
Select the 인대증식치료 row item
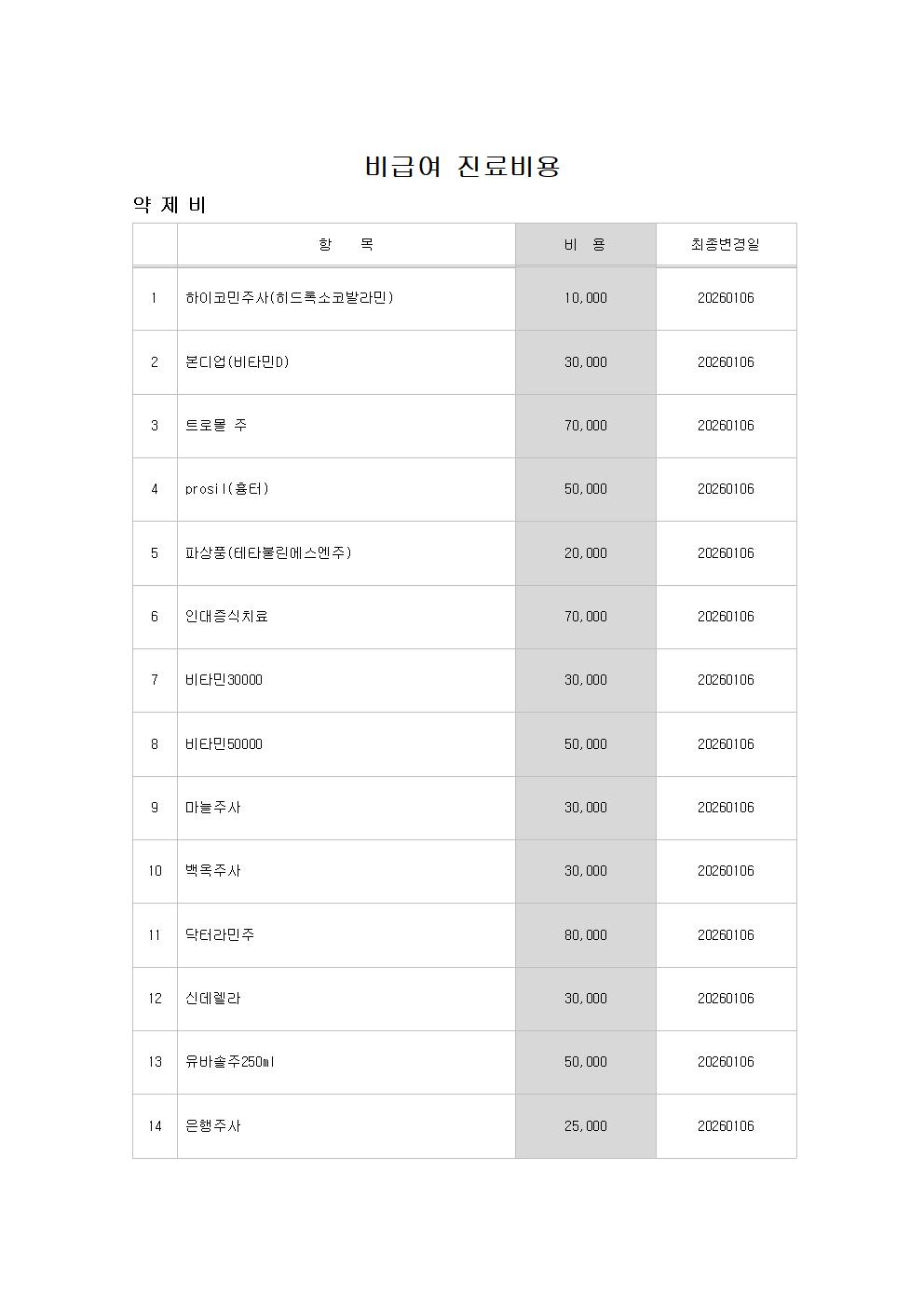tap(226, 617)
